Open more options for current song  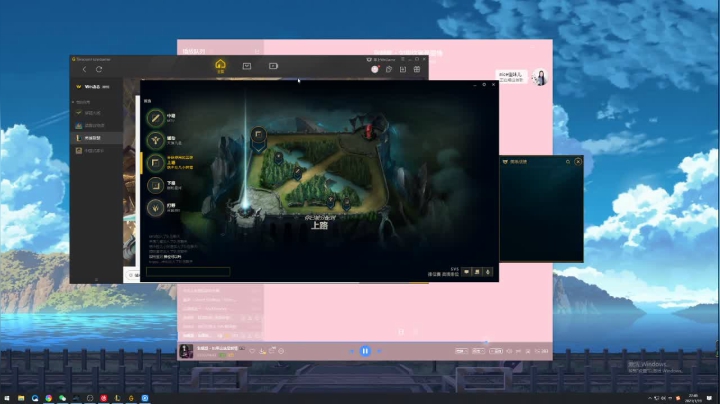click(x=281, y=351)
